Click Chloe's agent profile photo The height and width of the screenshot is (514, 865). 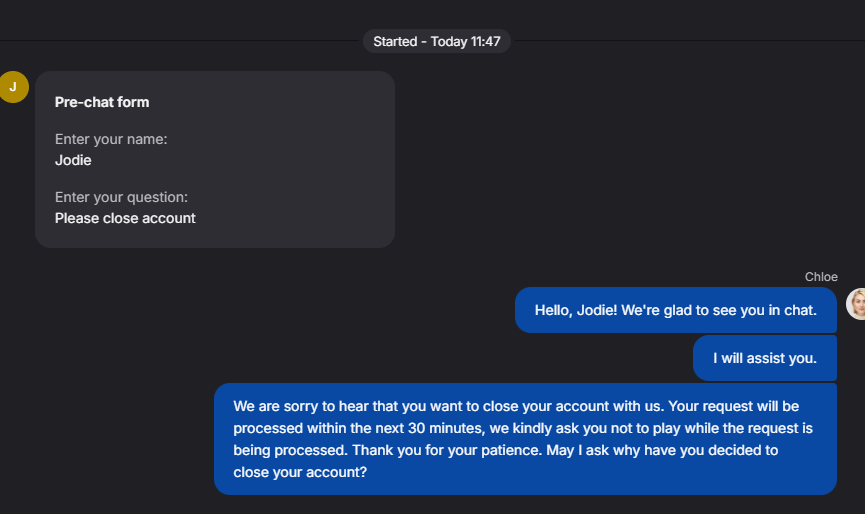point(858,303)
